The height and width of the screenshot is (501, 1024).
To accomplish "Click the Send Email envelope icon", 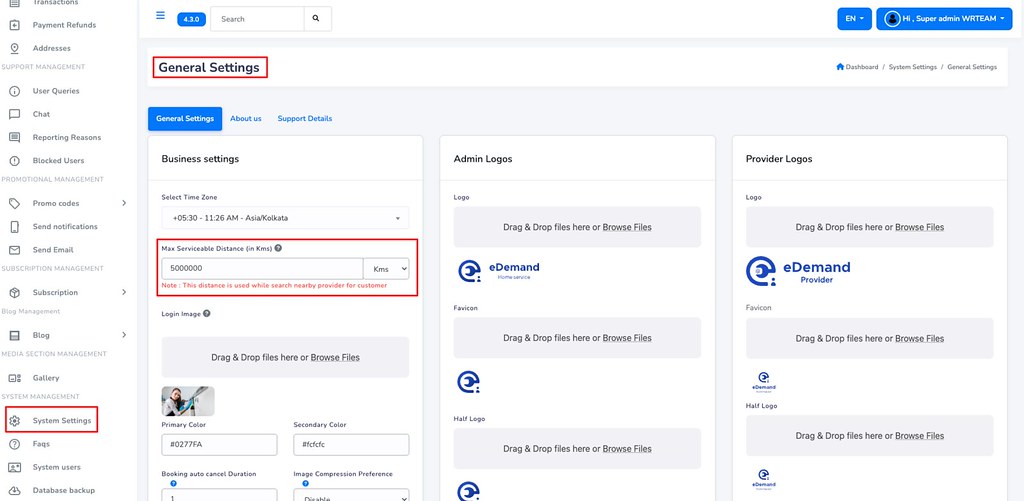I will tap(14, 250).
